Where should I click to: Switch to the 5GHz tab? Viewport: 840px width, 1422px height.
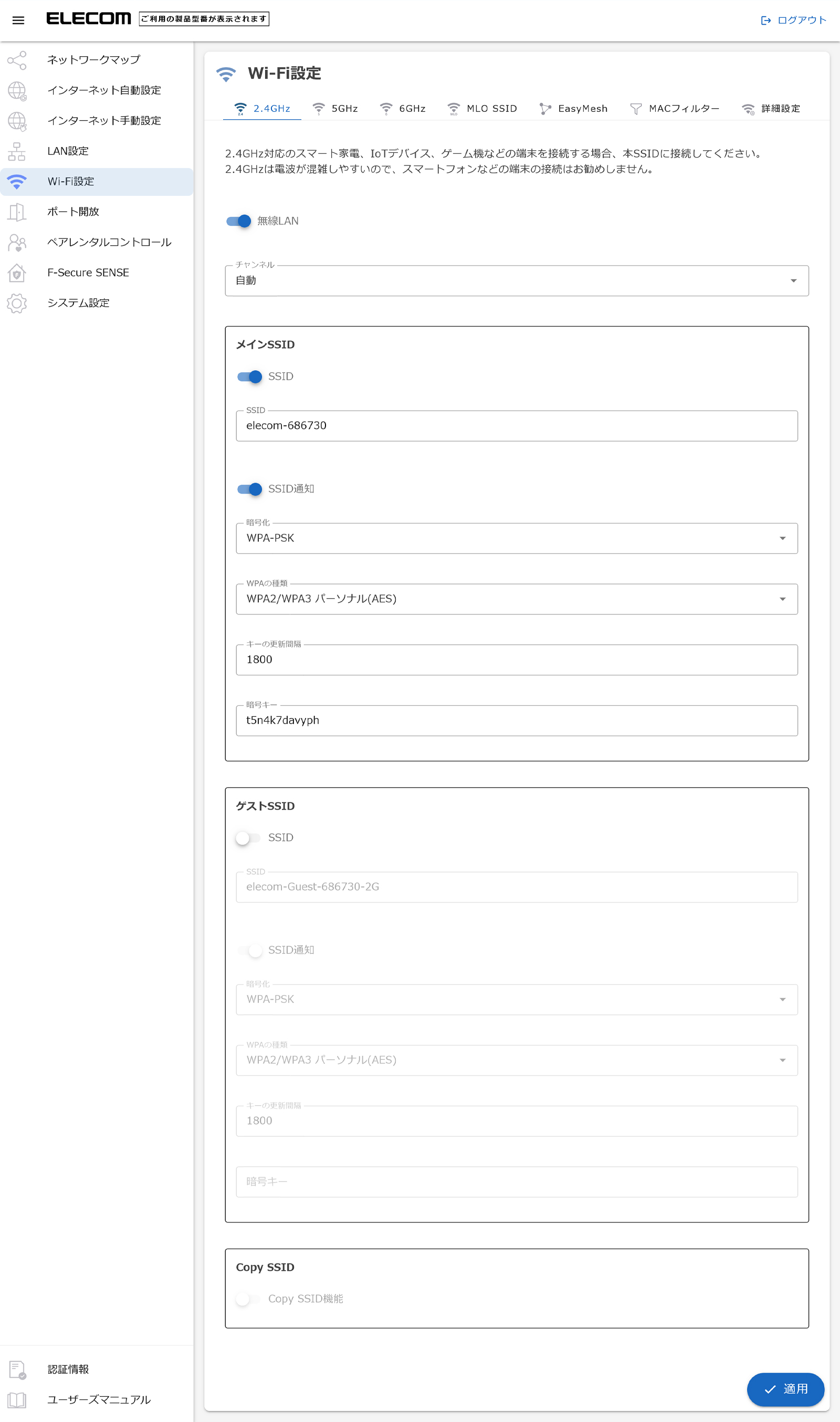(x=334, y=109)
